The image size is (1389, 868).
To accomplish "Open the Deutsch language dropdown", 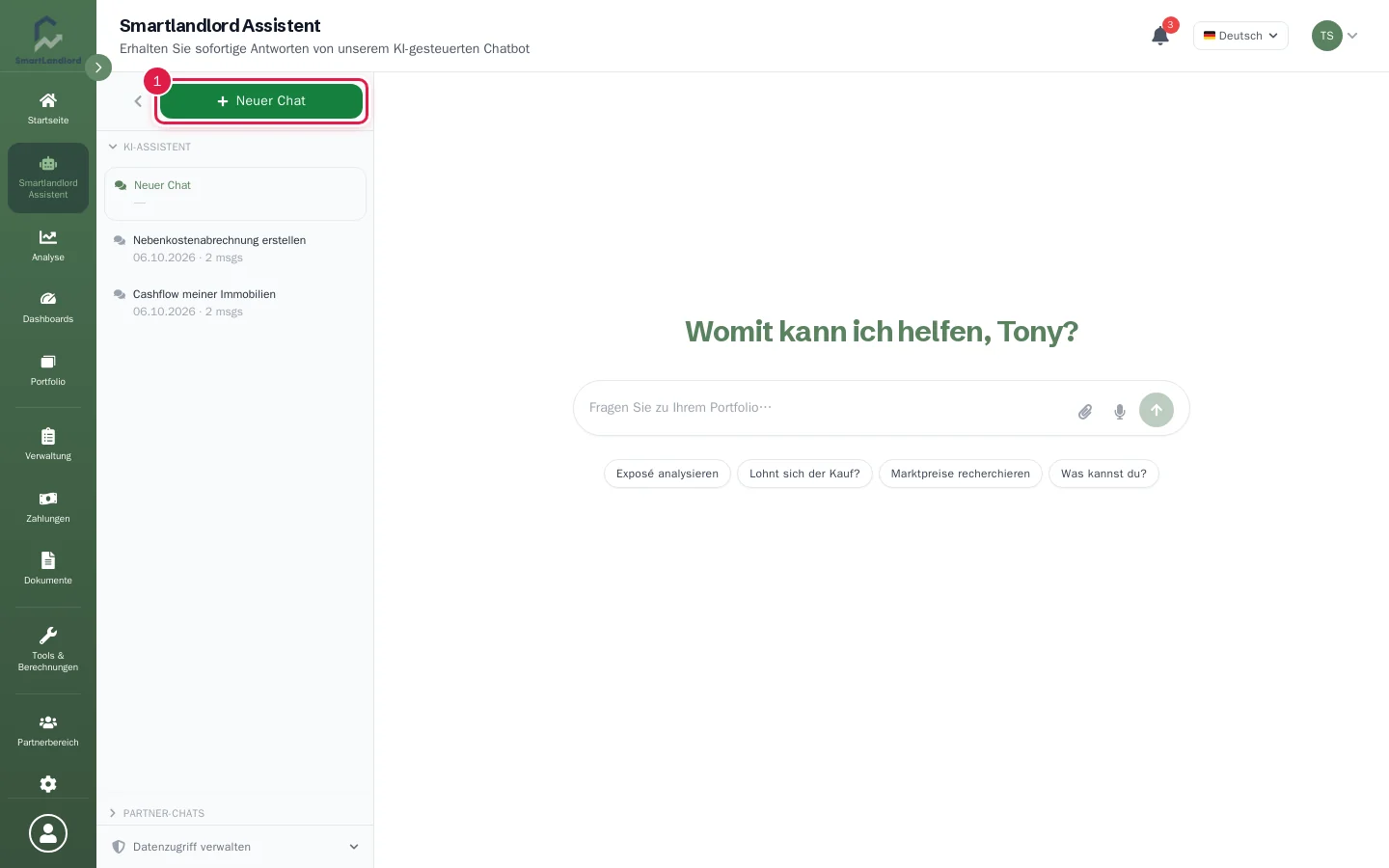I will pos(1240,36).
